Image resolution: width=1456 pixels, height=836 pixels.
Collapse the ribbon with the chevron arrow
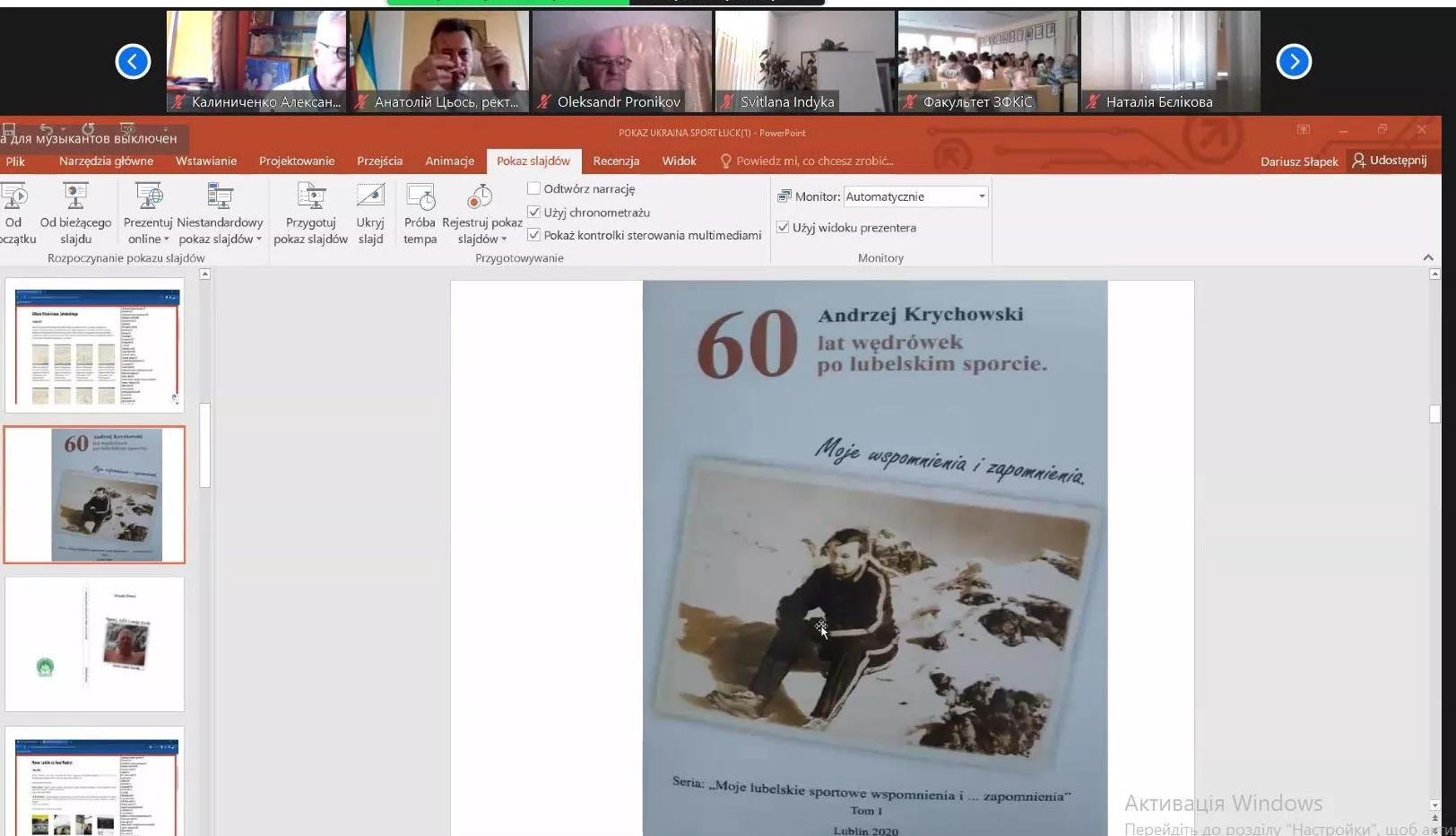(x=1427, y=258)
